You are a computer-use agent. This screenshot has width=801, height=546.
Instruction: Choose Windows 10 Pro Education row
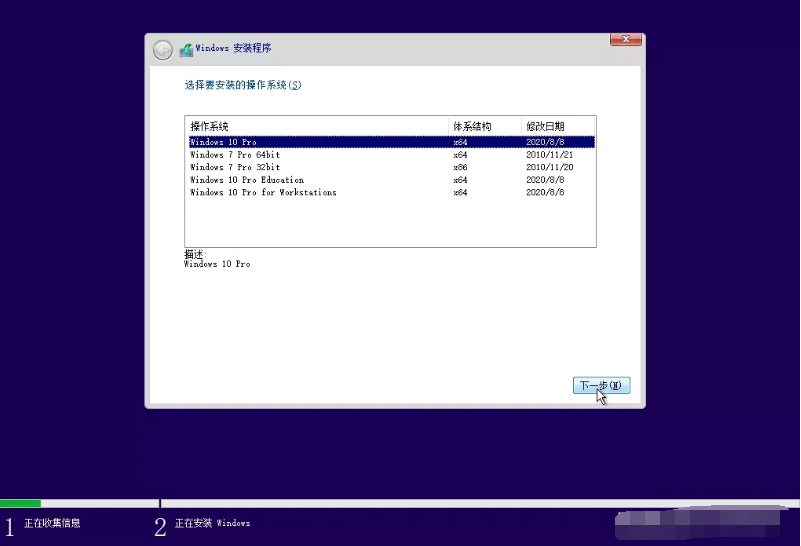(392, 180)
